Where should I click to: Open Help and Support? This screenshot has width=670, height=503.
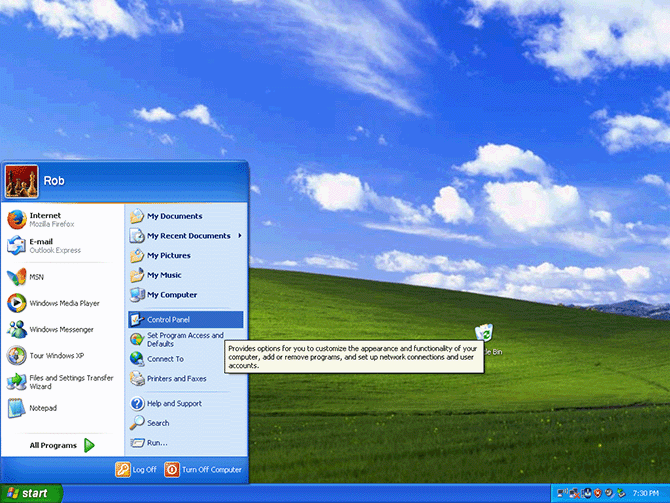[x=185, y=403]
